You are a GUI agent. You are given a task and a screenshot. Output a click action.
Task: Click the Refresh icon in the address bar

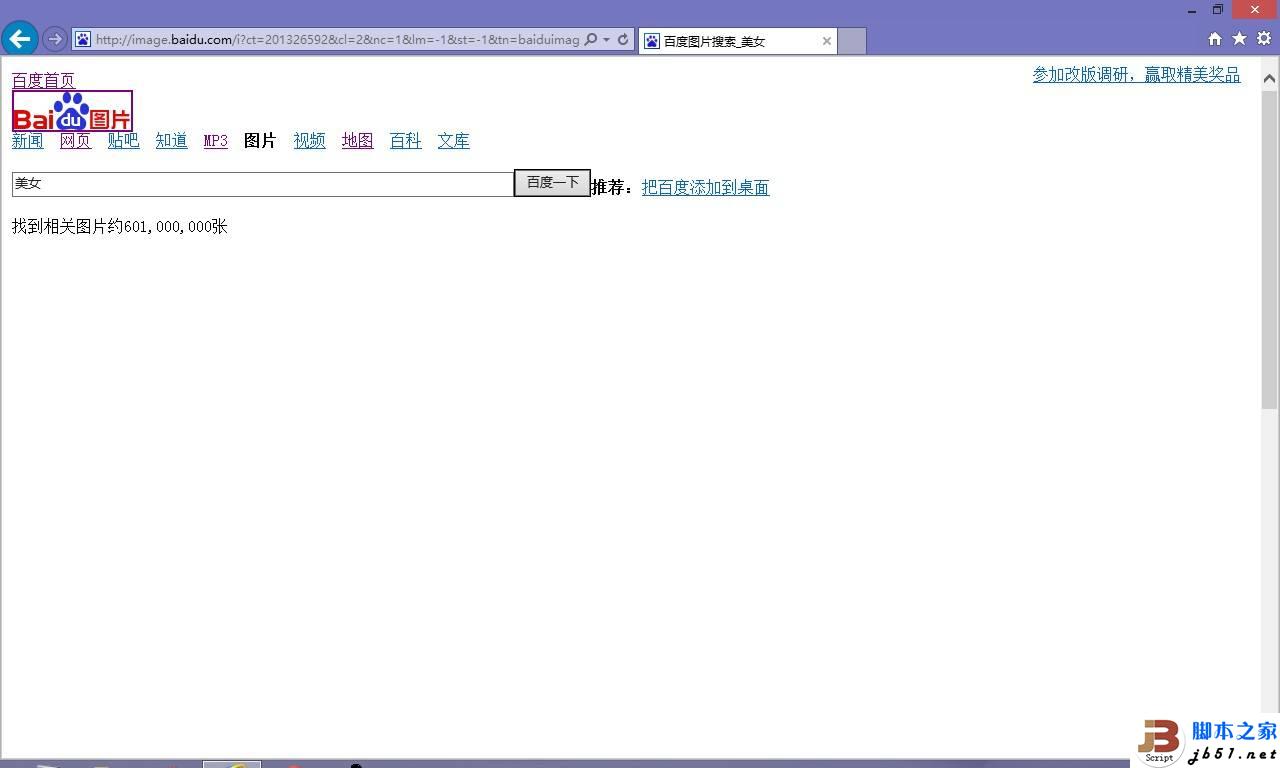pos(623,40)
